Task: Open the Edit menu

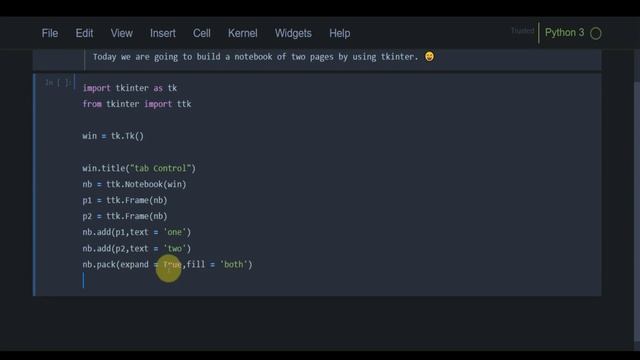Action: (84, 33)
